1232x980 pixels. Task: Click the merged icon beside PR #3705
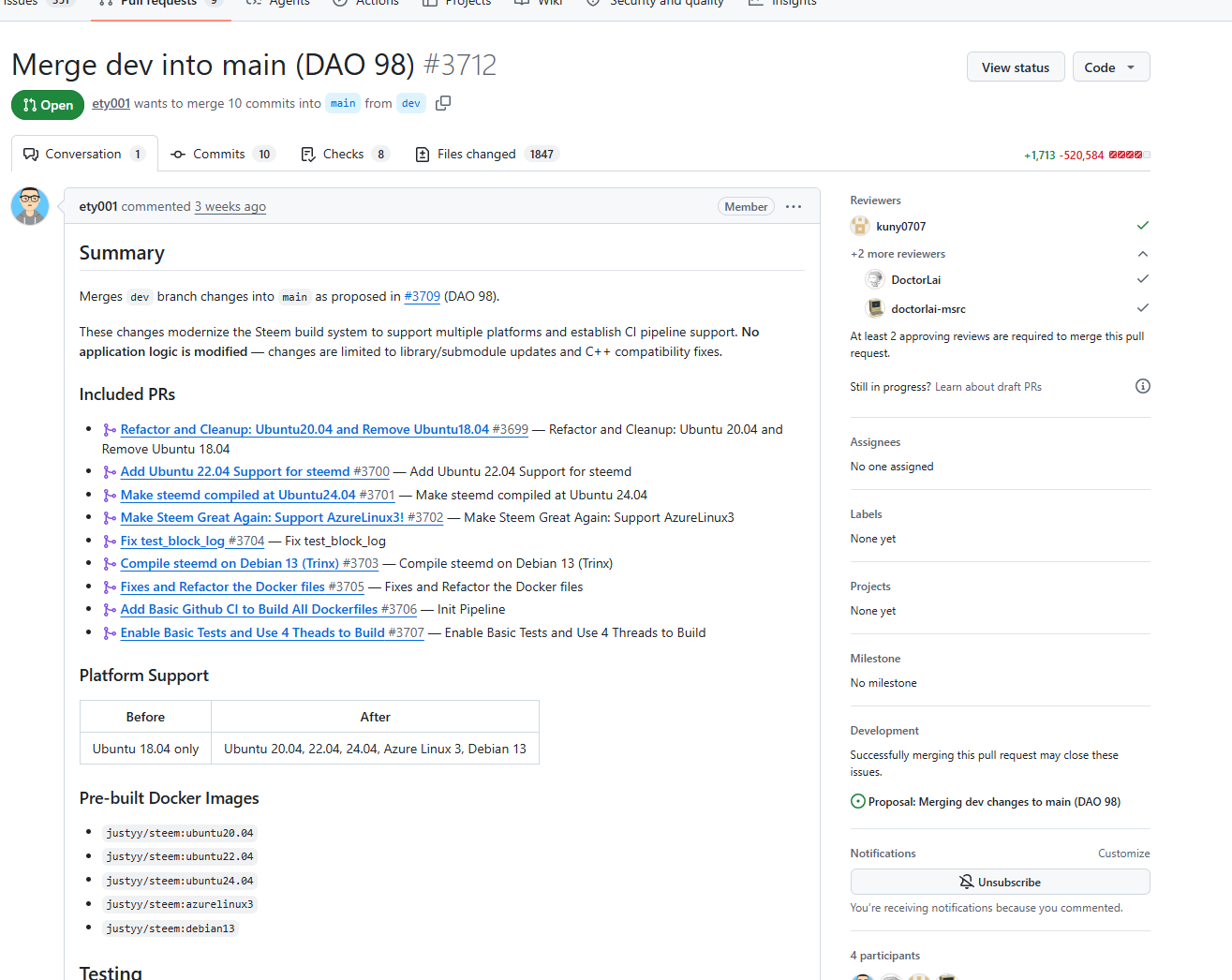(110, 587)
